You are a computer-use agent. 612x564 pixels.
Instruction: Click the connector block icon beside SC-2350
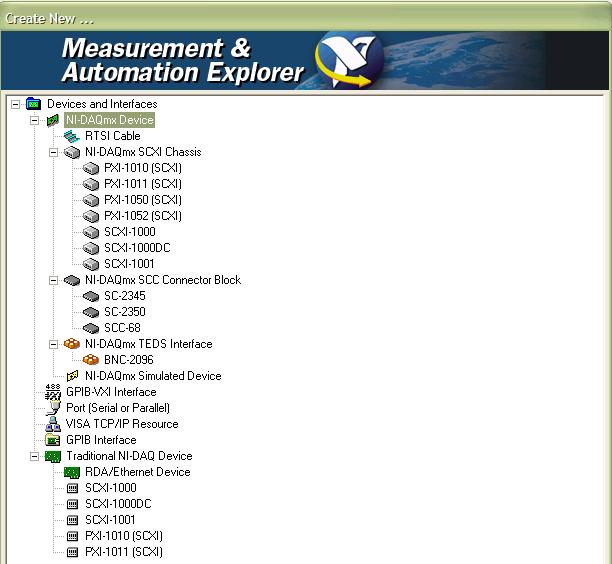pyautogui.click(x=91, y=312)
